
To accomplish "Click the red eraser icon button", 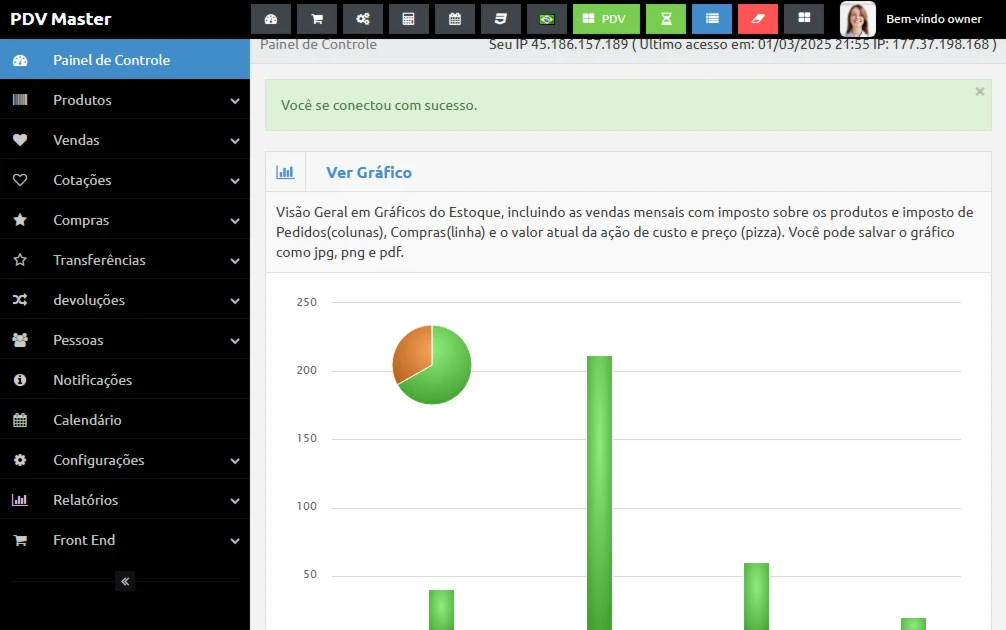I will pos(758,19).
